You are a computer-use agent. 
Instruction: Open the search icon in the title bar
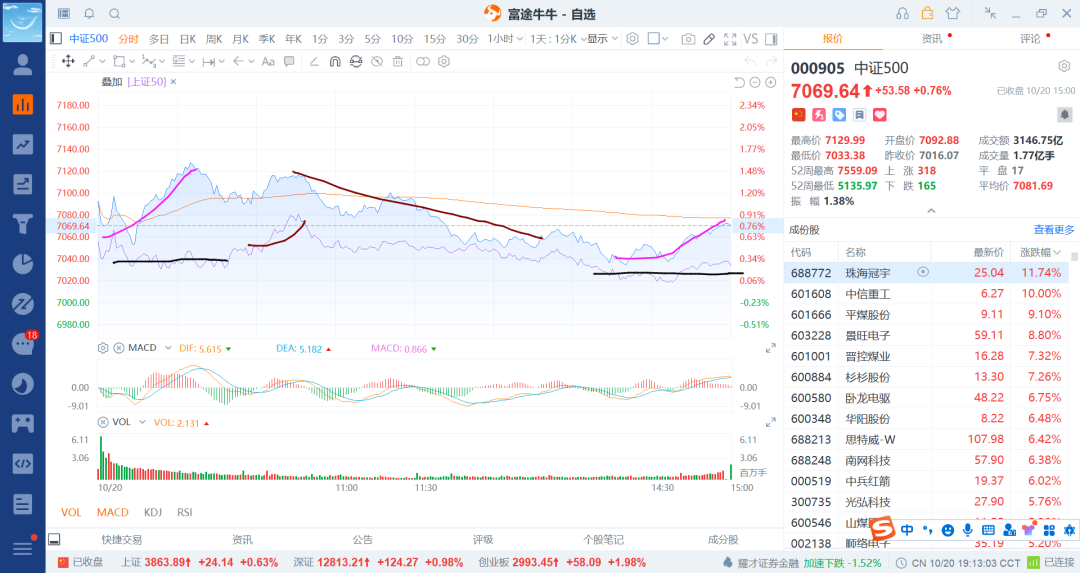tap(115, 14)
